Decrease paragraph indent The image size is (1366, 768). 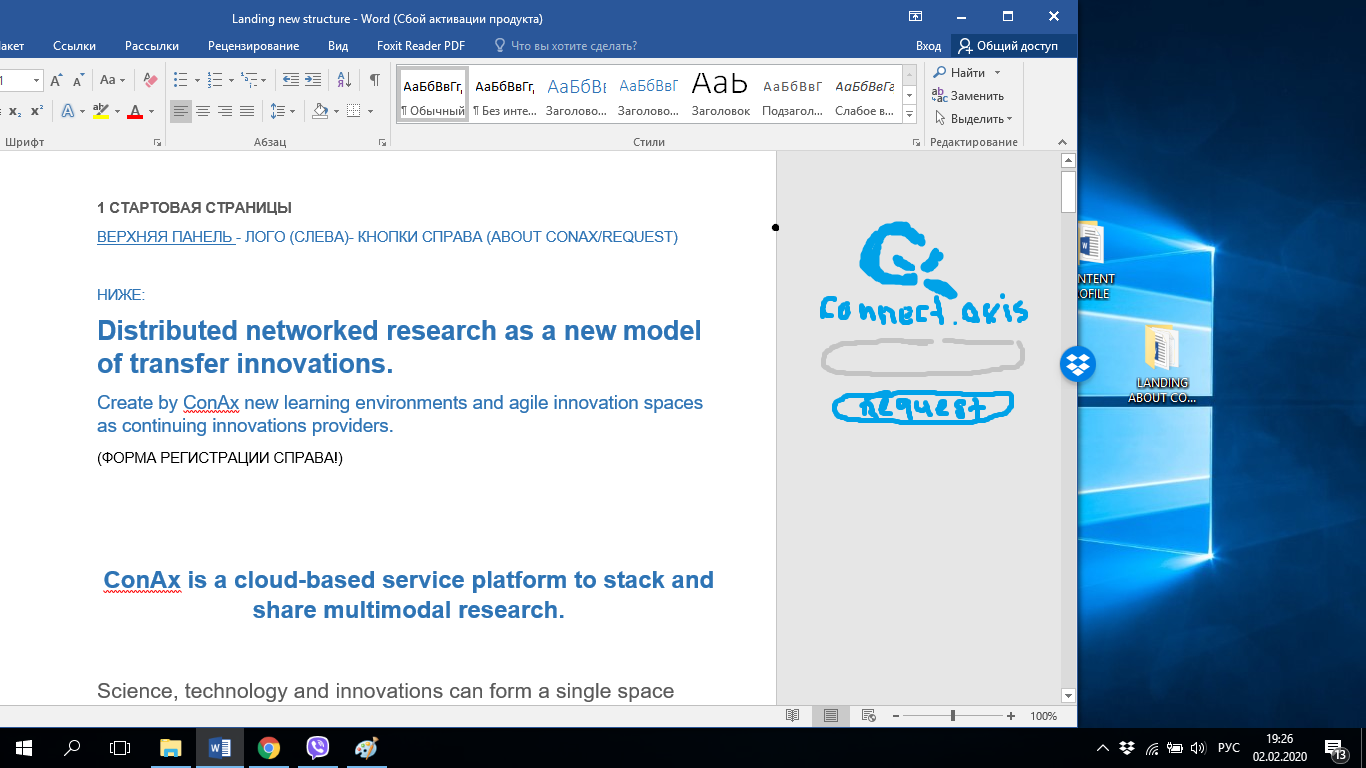click(x=290, y=80)
